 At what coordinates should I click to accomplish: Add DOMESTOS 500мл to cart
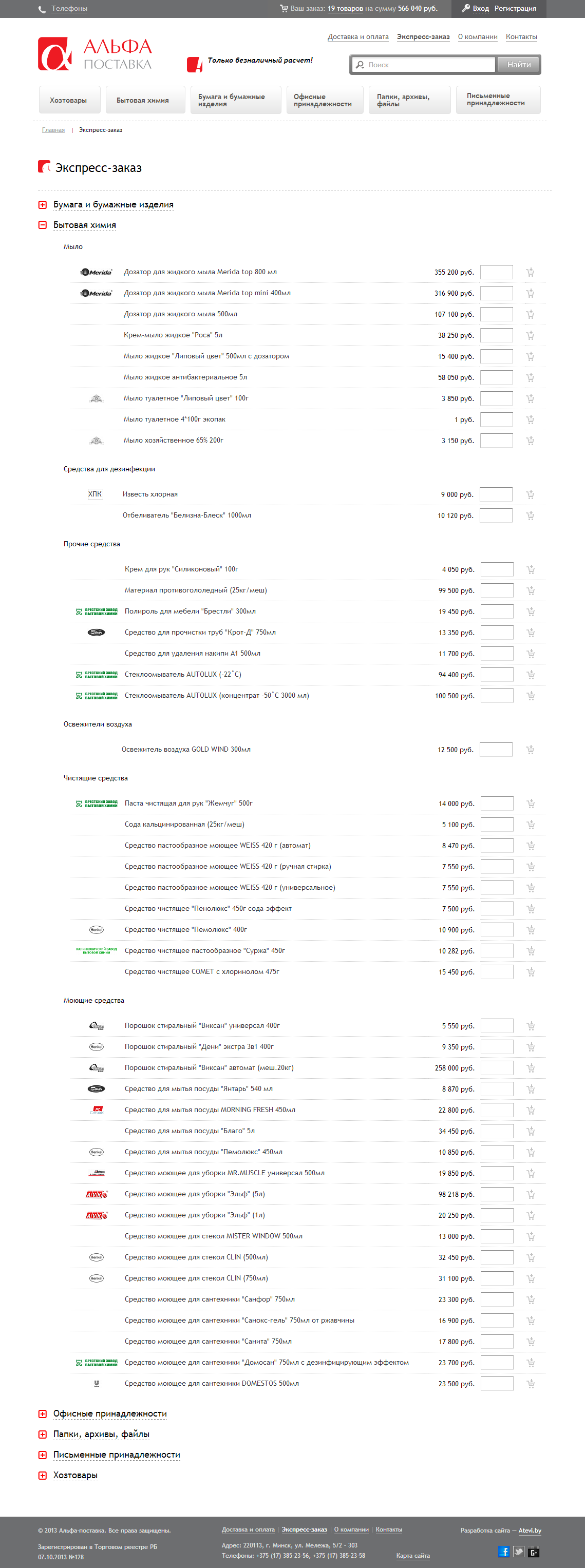pos(531,1384)
